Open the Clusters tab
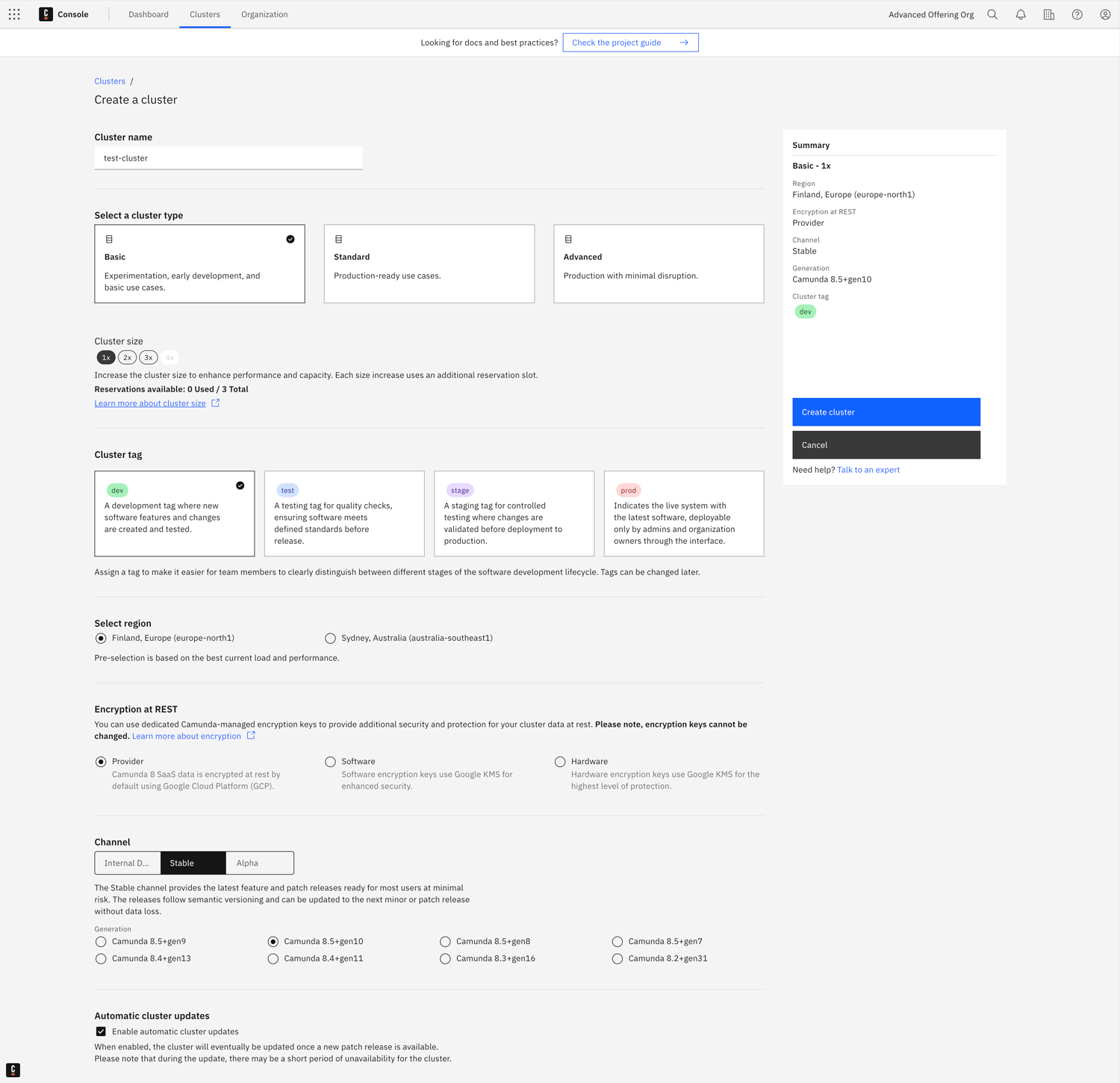Viewport: 1120px width, 1083px height. click(x=205, y=14)
